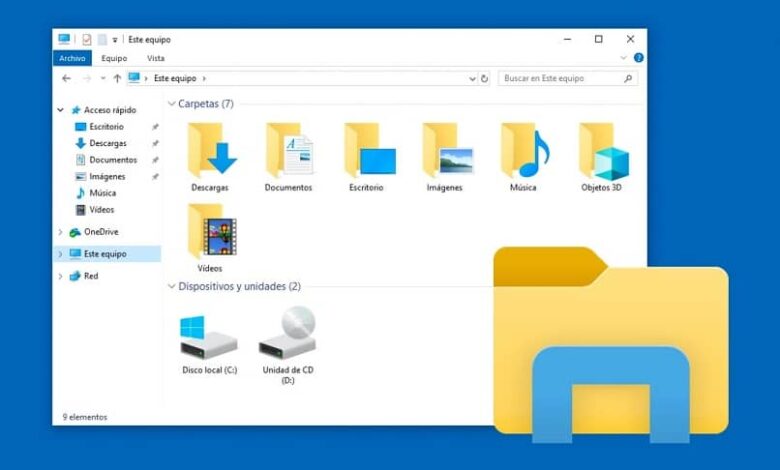The width and height of the screenshot is (780, 470).
Task: Click the Forward navigation arrow
Action: (x=87, y=78)
